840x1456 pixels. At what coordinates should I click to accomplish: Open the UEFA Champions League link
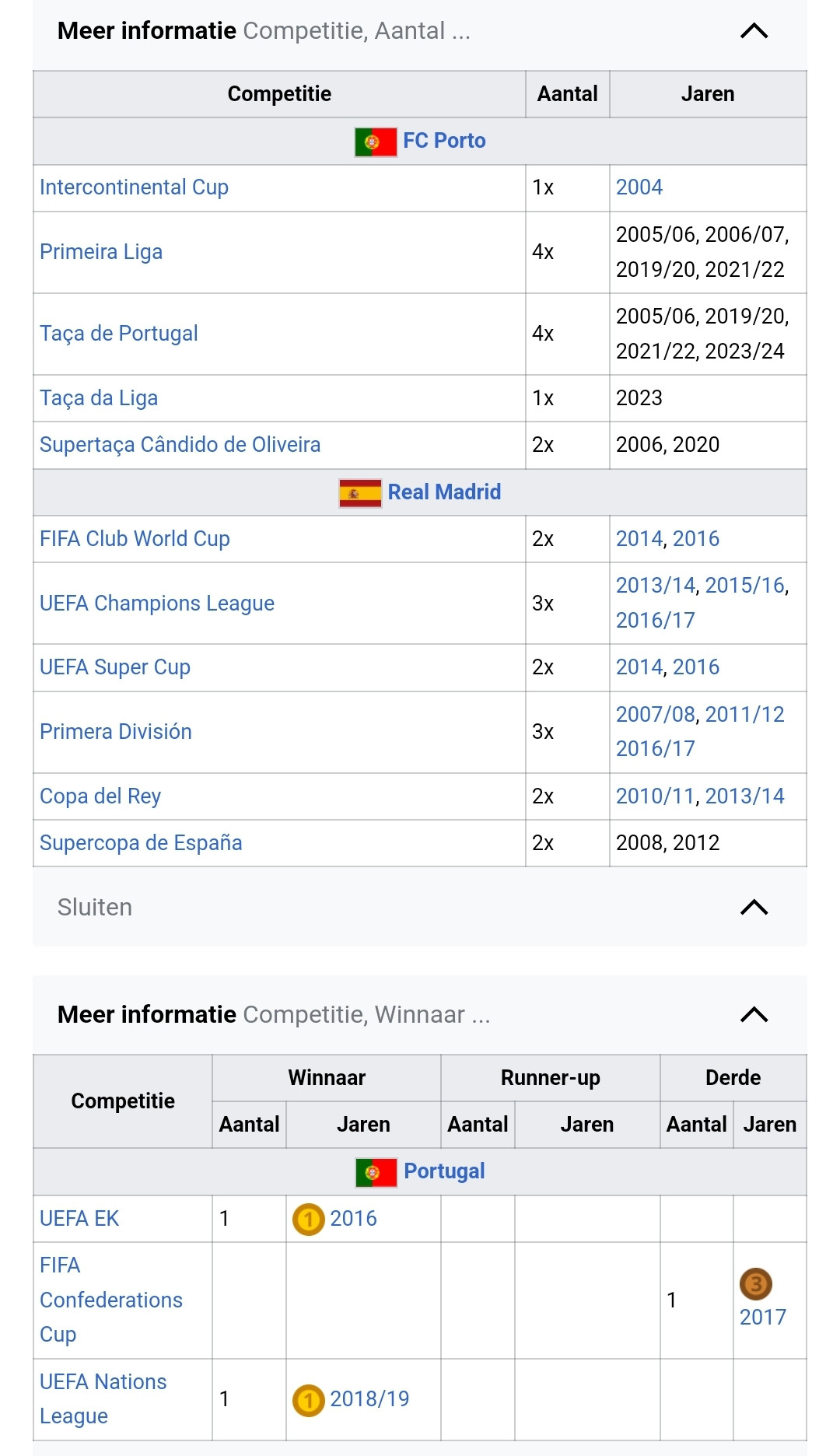coord(157,604)
